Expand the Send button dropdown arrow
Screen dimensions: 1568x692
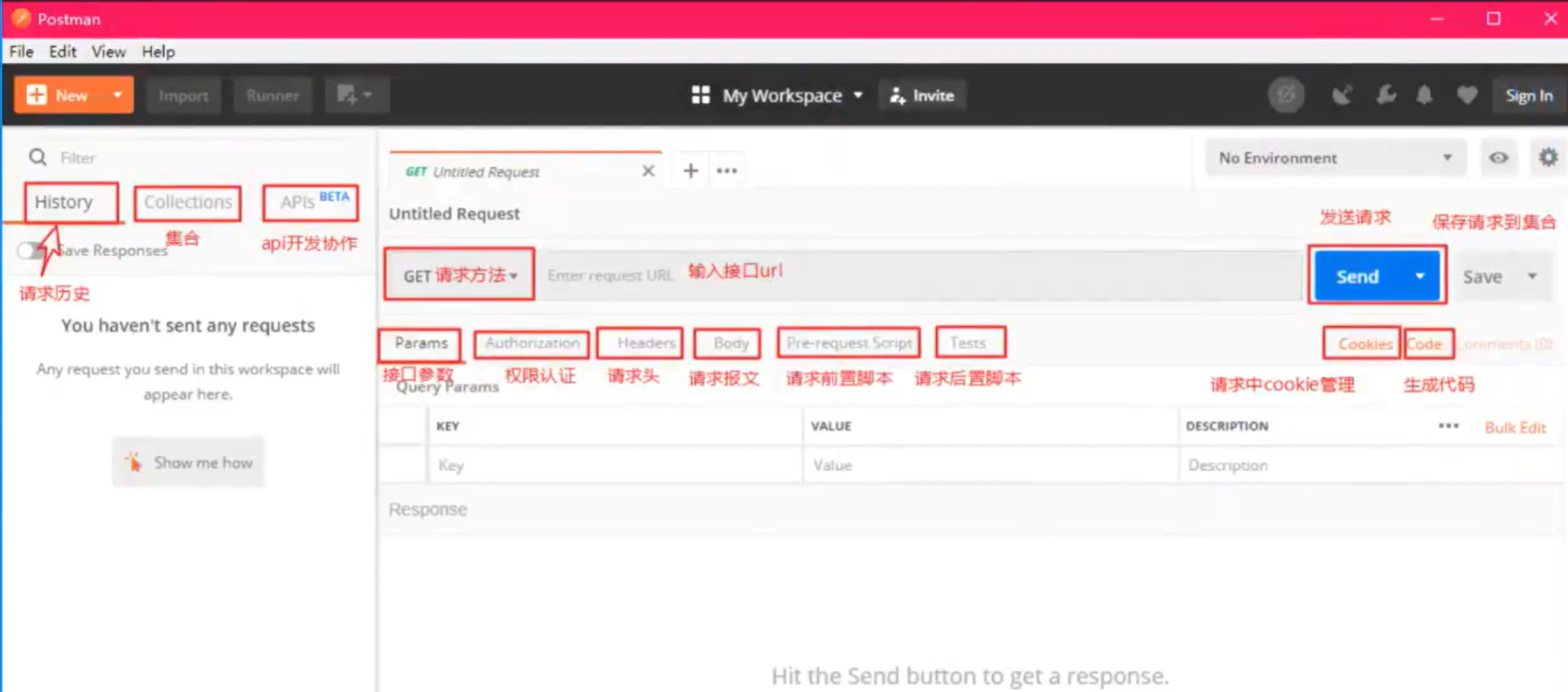pos(1420,276)
